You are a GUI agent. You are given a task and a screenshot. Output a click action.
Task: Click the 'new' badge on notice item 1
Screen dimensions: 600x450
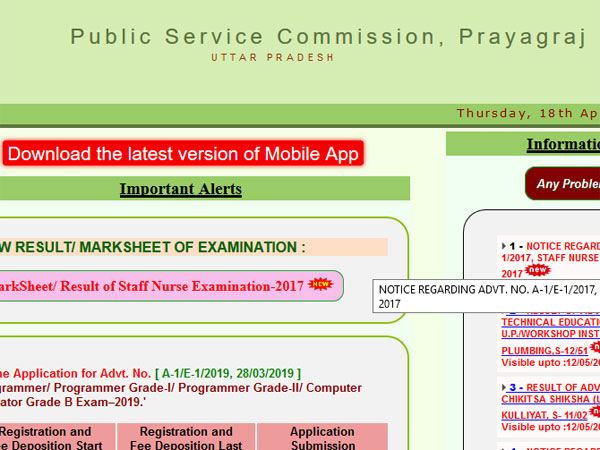tap(538, 271)
